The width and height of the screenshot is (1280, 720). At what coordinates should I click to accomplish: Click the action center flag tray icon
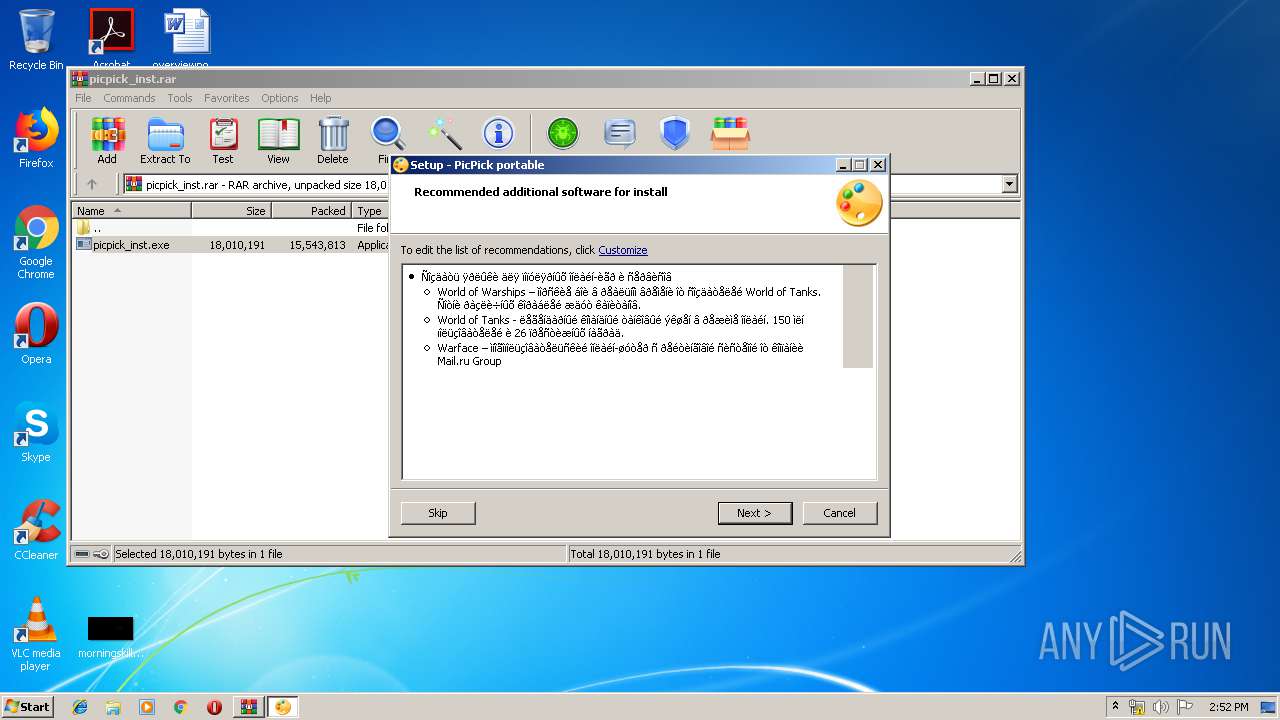tap(1182, 707)
